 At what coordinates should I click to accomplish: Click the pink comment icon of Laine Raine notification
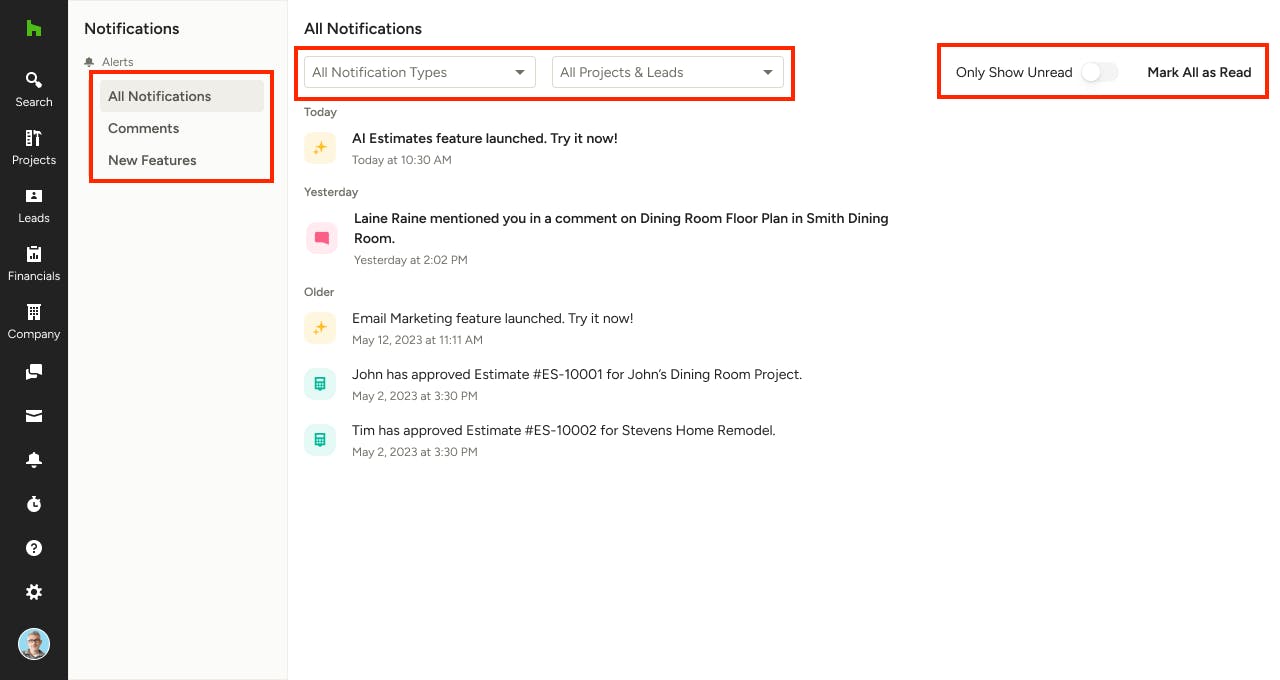pos(322,238)
